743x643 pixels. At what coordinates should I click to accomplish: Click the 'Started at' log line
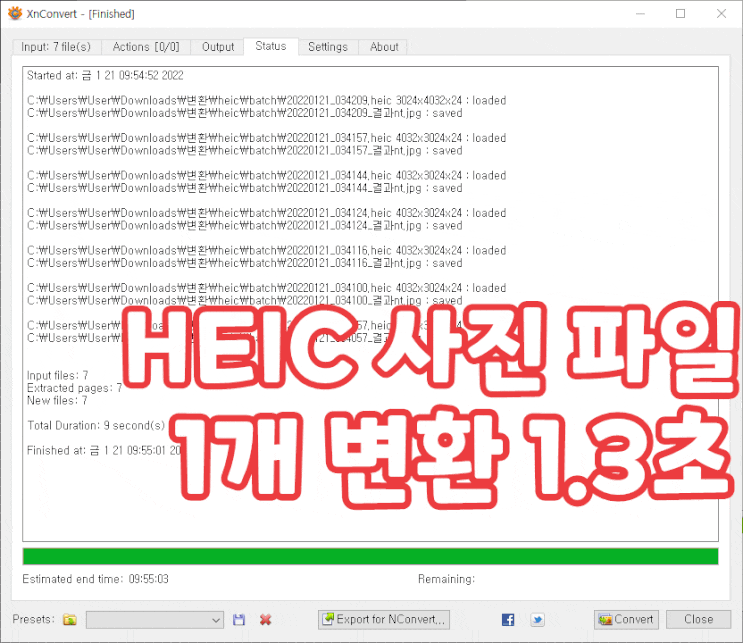coord(105,75)
